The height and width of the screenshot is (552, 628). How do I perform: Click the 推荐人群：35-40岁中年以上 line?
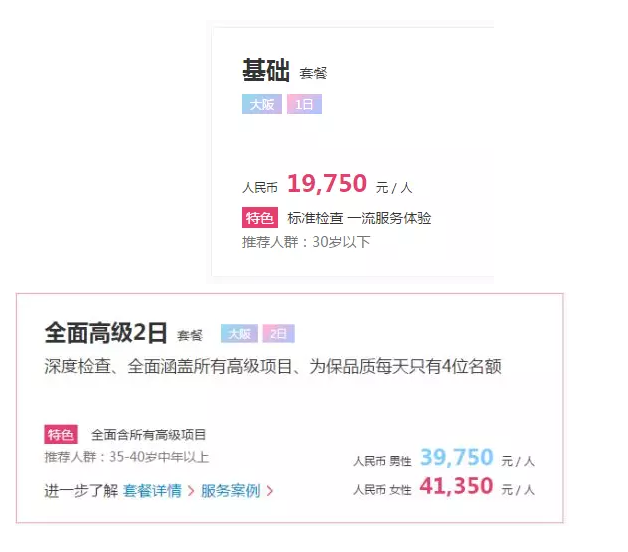126,457
